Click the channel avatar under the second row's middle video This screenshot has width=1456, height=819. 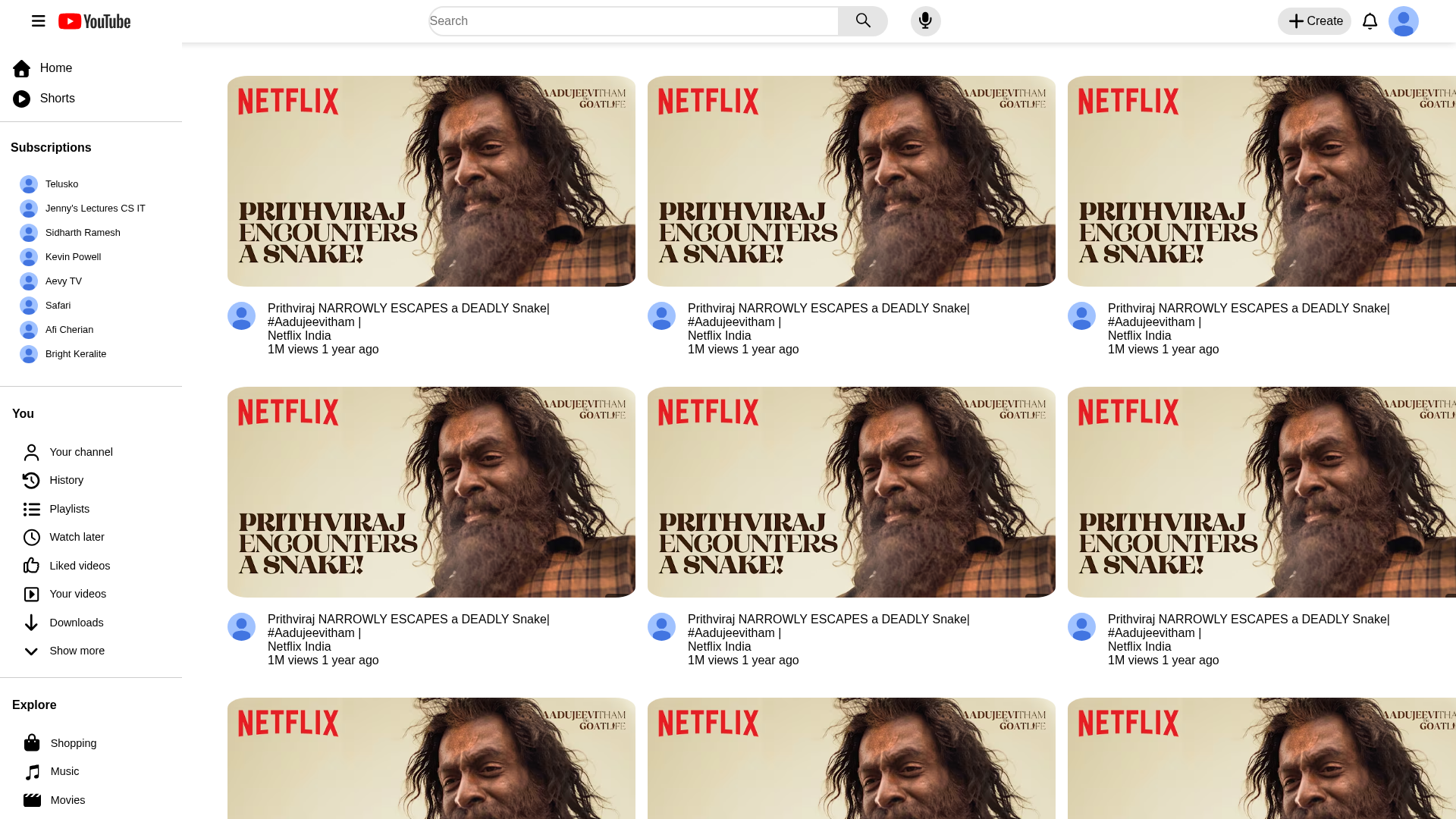coord(661,627)
